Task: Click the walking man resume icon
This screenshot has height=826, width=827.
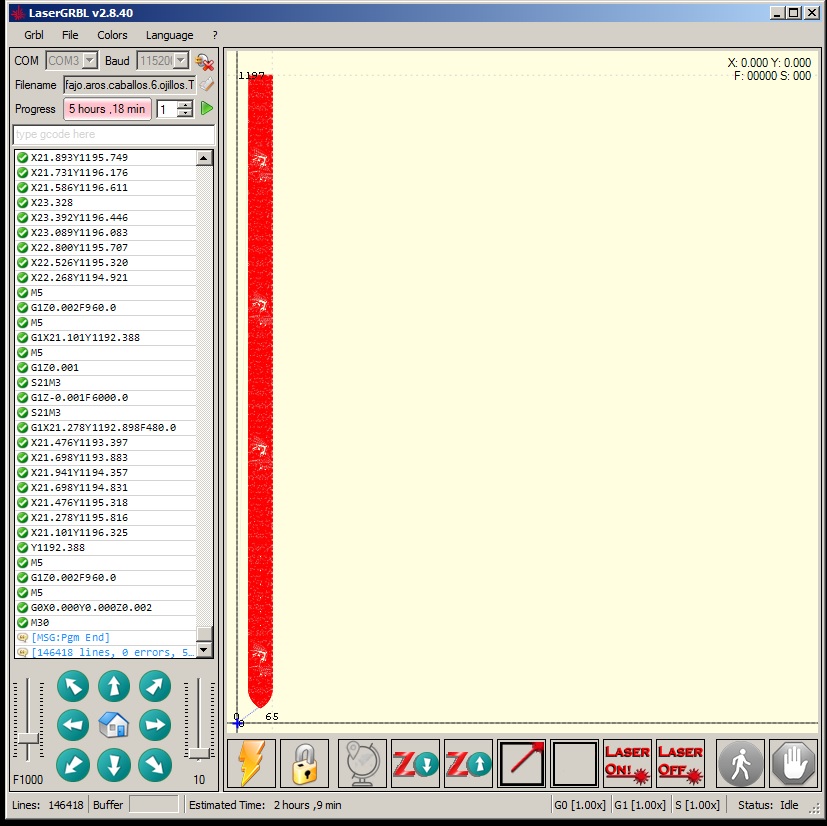Action: (x=741, y=764)
